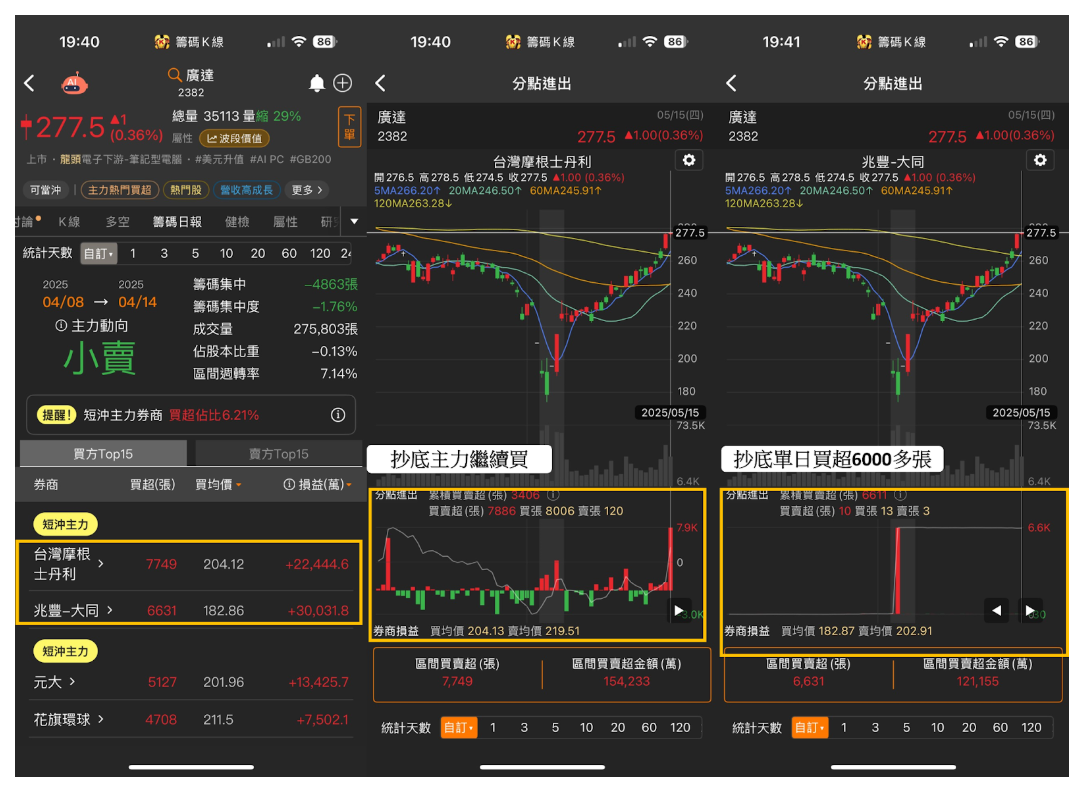Open the 籌碼日報 tab
The image size is (1081, 796).
tap(177, 222)
